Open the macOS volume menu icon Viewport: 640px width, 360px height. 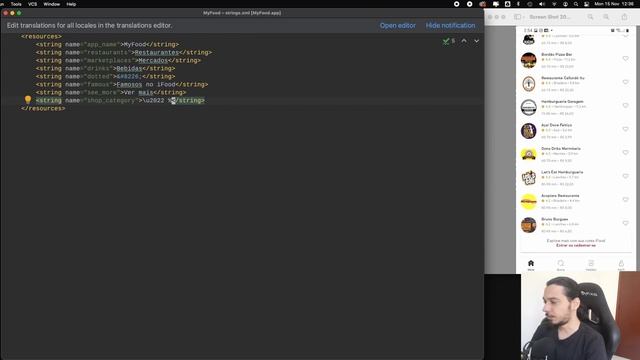click(542, 4)
